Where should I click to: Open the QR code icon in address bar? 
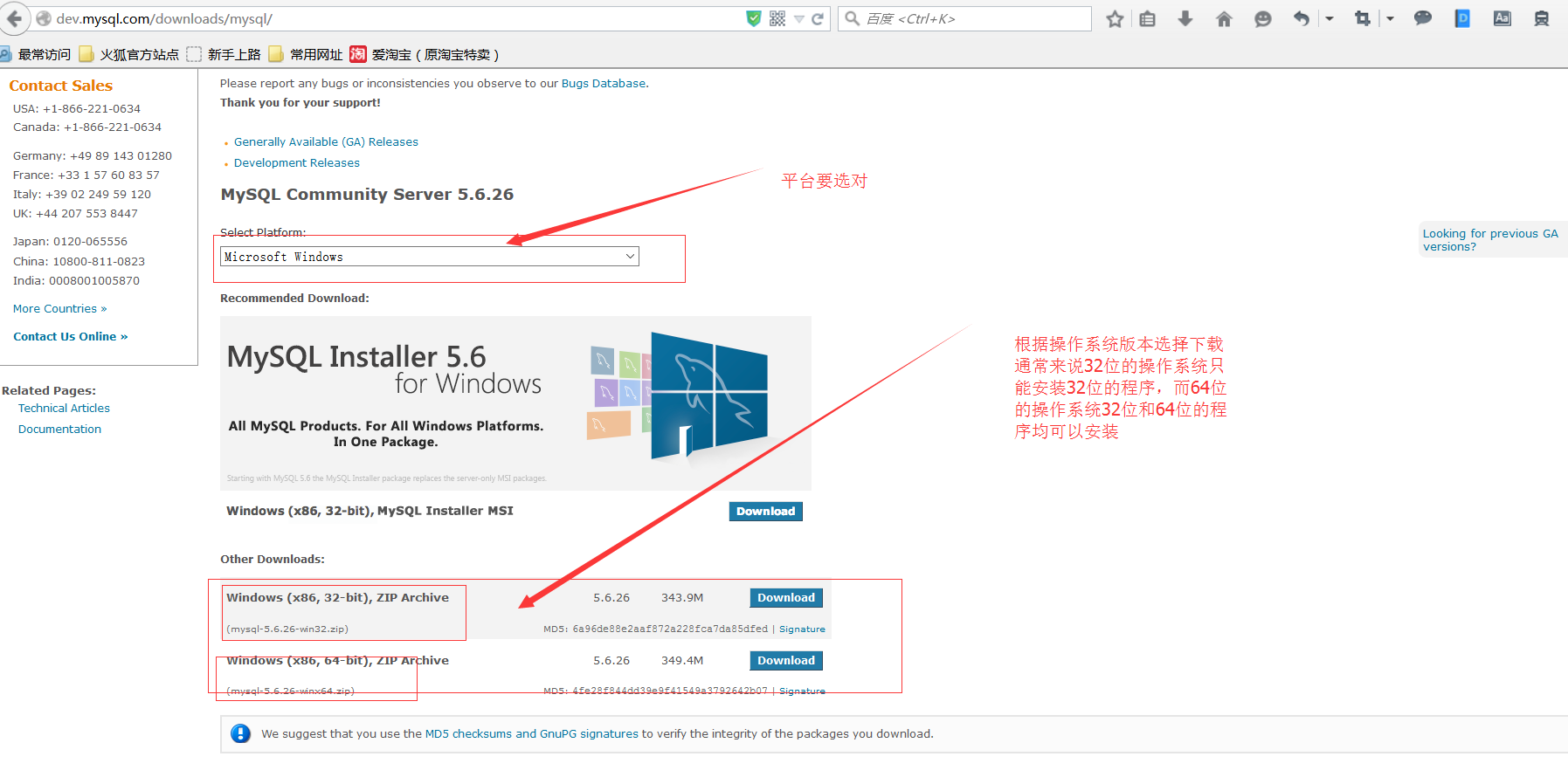click(777, 18)
